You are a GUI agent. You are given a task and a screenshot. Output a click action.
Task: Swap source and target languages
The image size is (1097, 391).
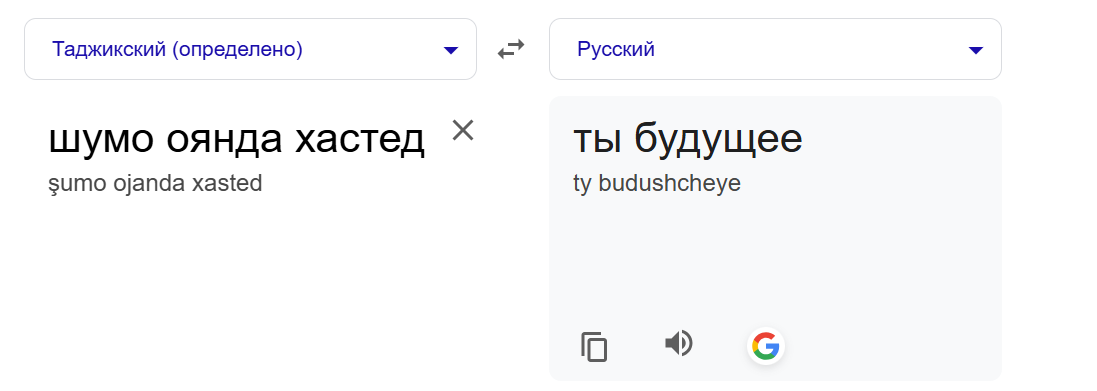[x=511, y=49]
